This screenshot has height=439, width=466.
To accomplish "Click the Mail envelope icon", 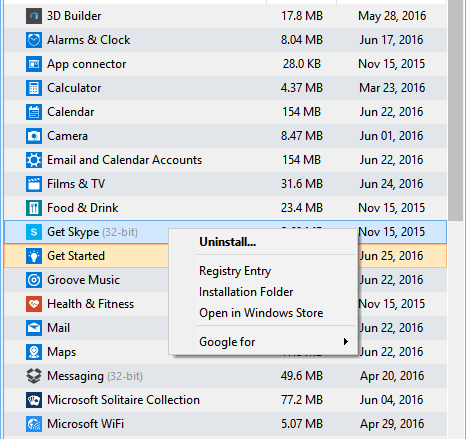I will coord(34,328).
